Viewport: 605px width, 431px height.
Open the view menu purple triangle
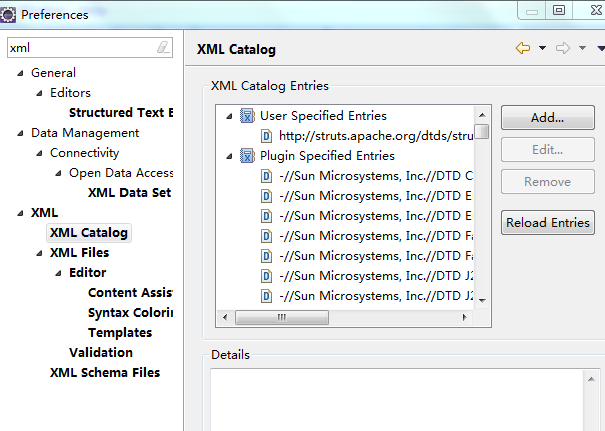(601, 48)
